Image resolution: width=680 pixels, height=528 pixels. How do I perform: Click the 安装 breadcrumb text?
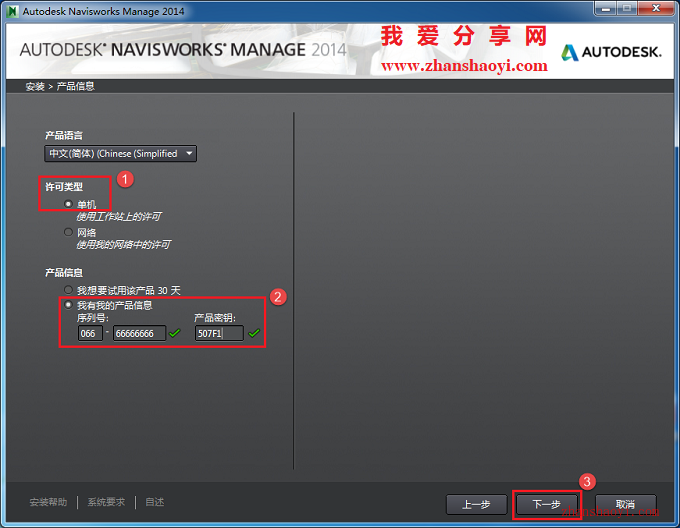click(x=35, y=86)
